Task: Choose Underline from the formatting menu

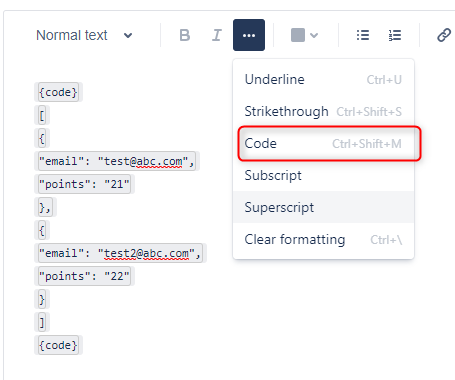Action: tap(323, 80)
